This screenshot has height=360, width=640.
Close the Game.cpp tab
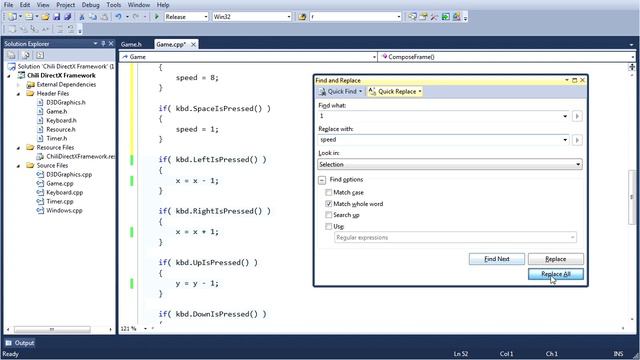tap(193, 44)
